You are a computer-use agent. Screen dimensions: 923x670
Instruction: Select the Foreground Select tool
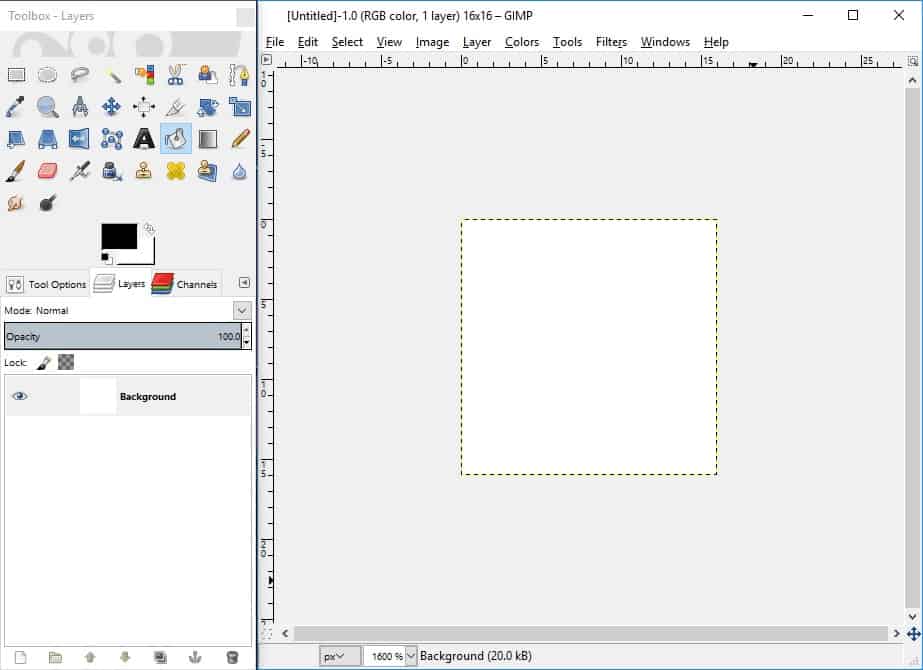[x=207, y=75]
